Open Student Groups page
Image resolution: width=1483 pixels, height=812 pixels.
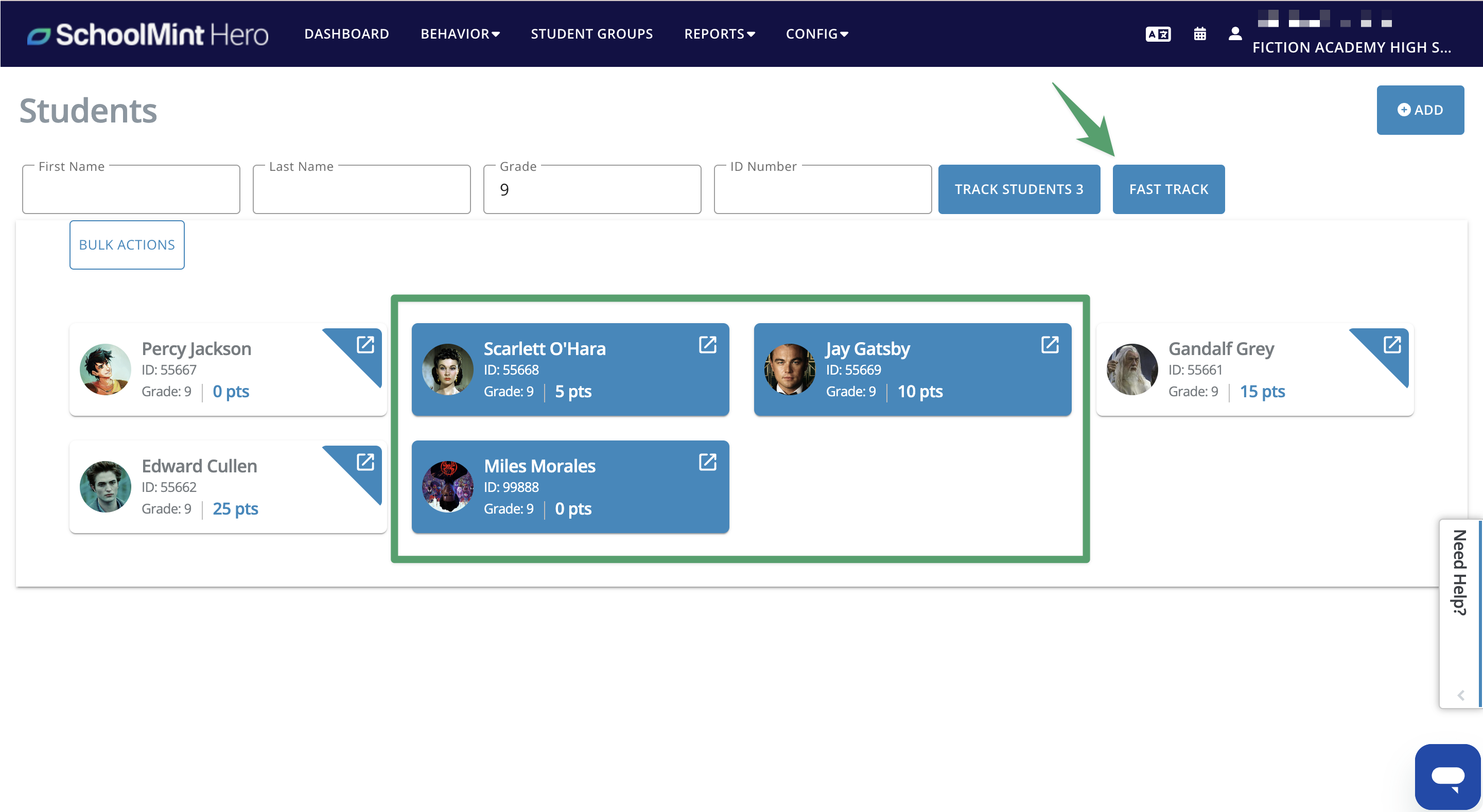coord(592,34)
